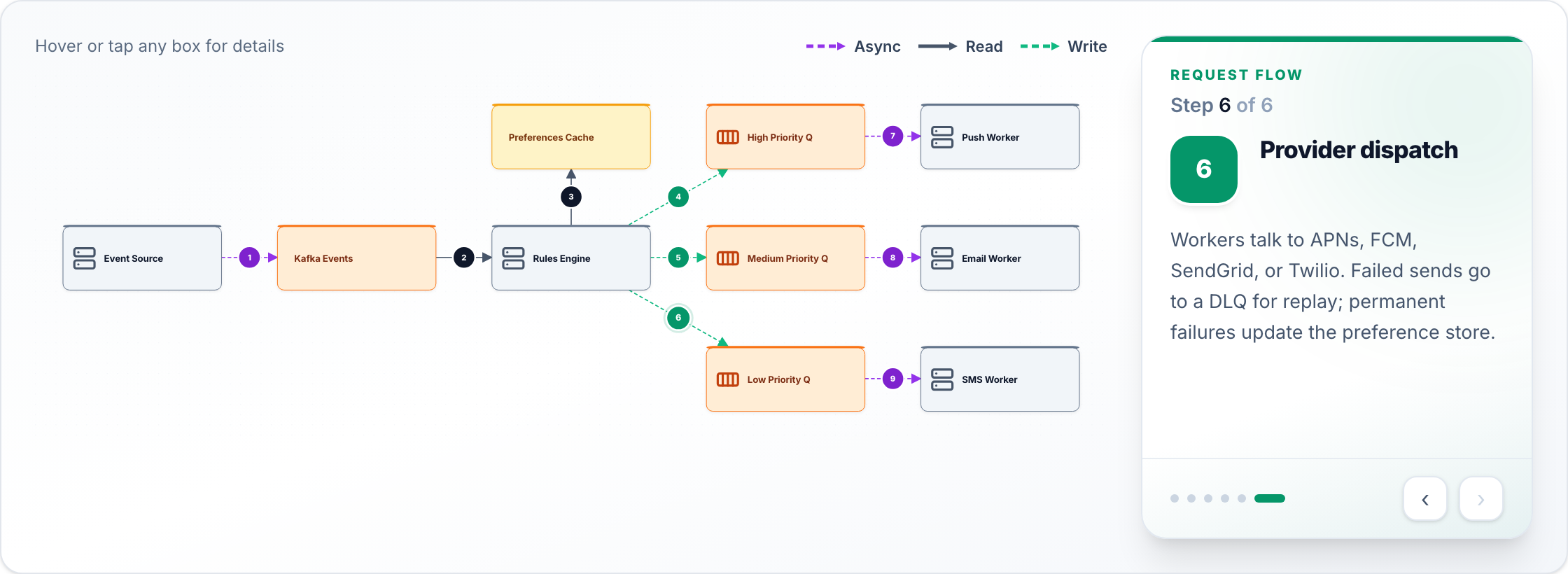The image size is (1568, 574).
Task: Open the Preferences Cache box details
Action: 571,136
